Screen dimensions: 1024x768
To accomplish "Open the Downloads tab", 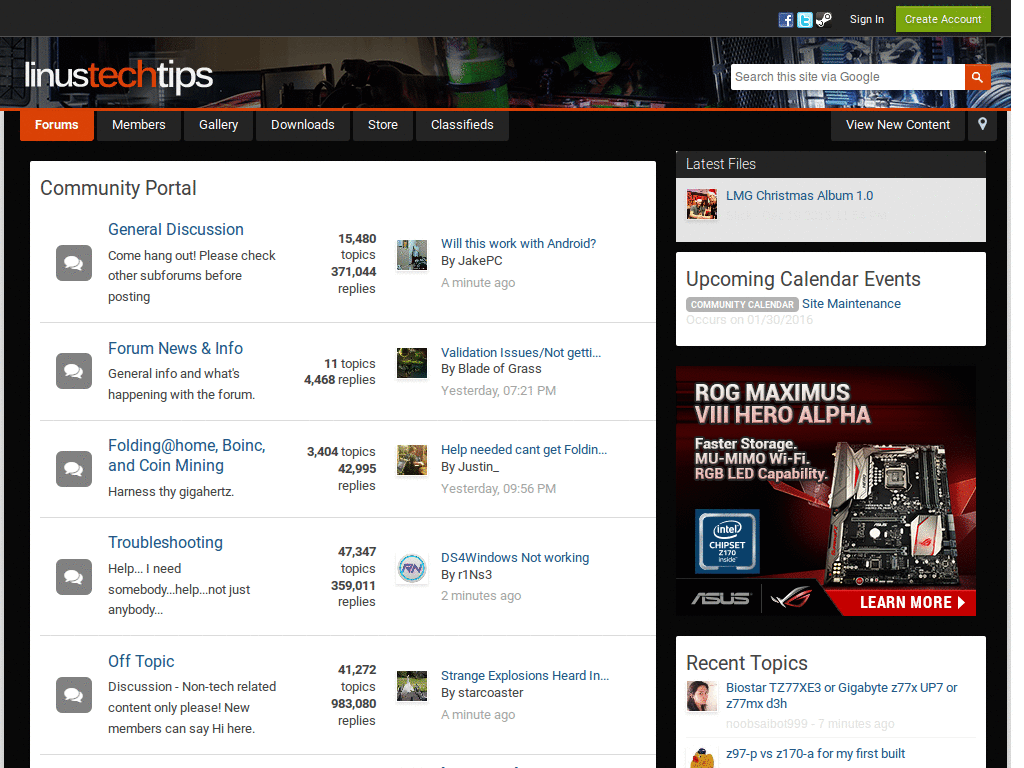I will (302, 125).
